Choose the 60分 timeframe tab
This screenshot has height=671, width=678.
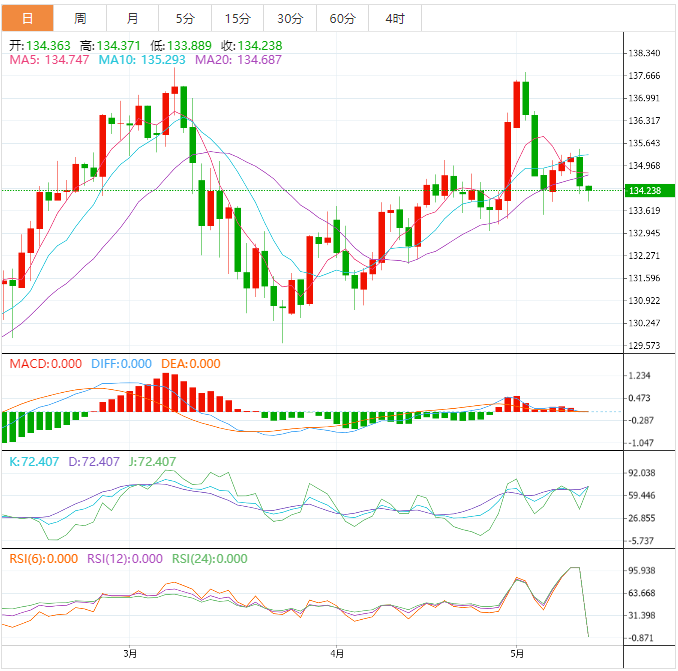[342, 18]
